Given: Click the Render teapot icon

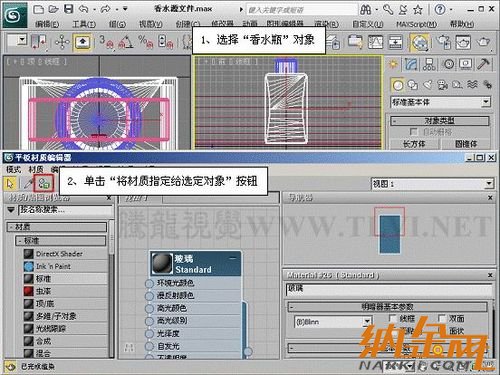Looking at the screenshot, I should [483, 42].
